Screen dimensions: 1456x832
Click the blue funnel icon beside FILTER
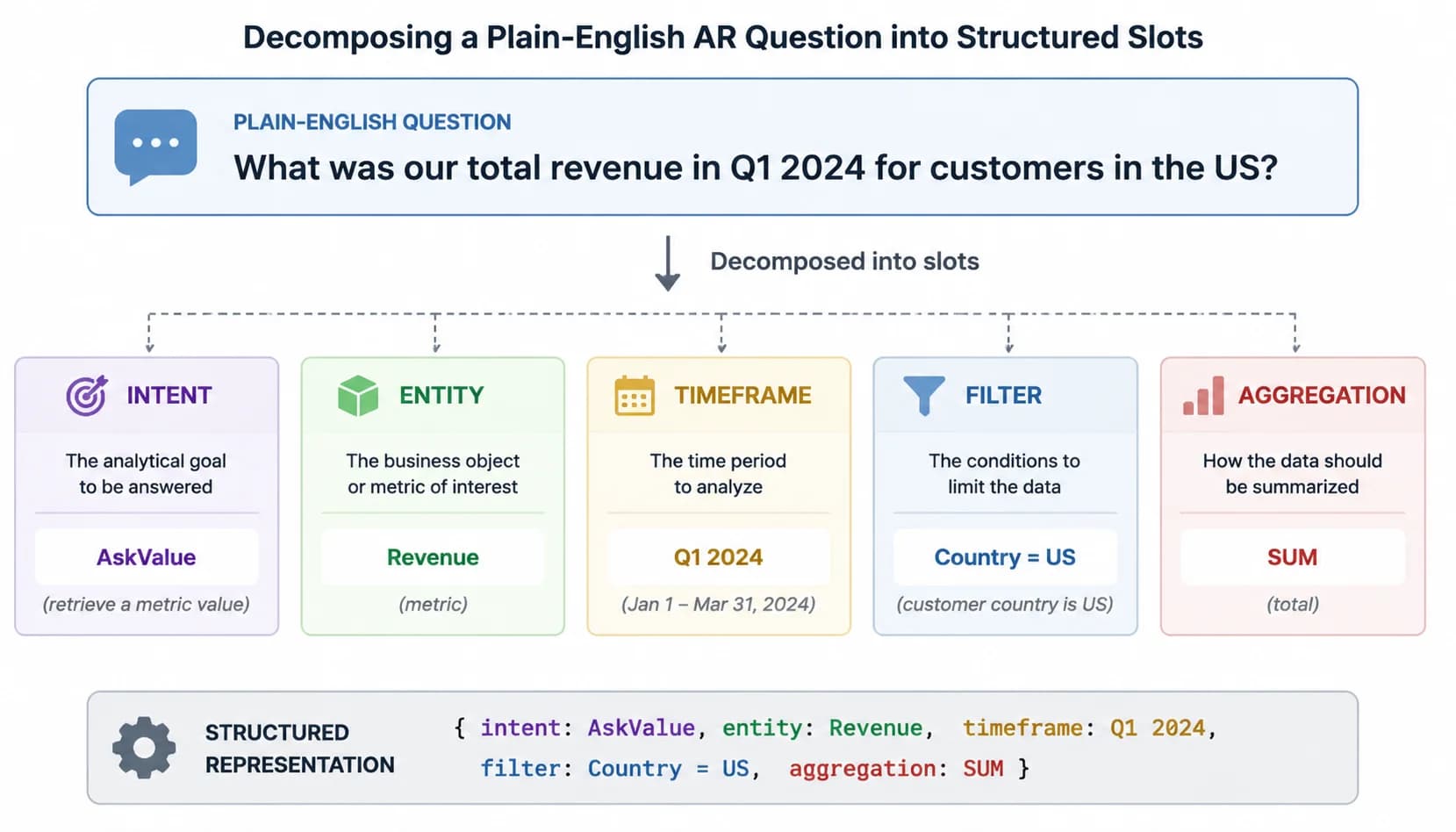924,396
